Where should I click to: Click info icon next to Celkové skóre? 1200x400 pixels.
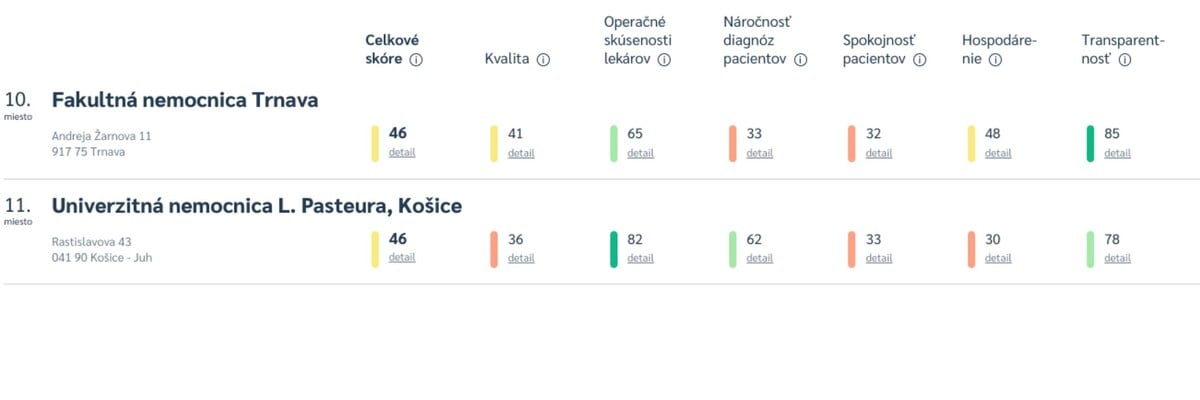416,60
